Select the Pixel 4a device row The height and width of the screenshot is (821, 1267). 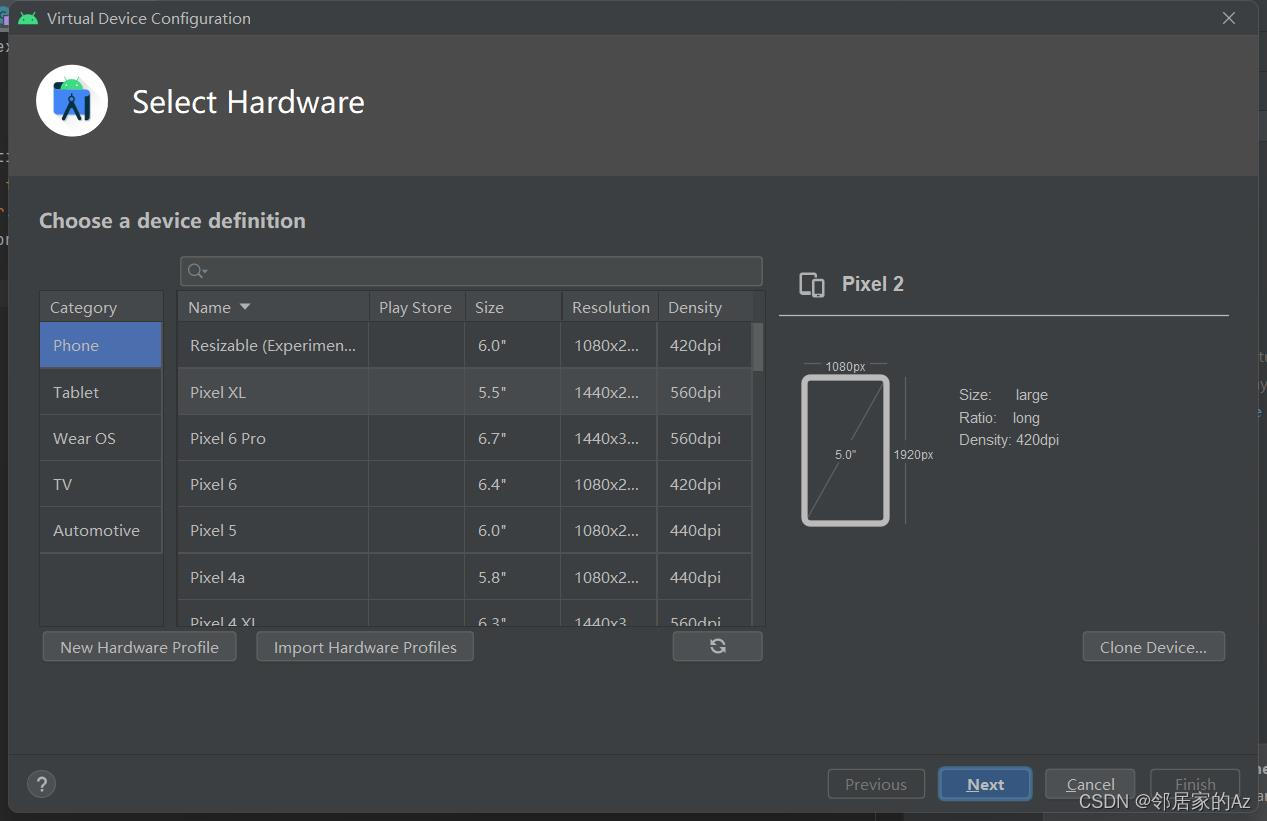pos(465,577)
